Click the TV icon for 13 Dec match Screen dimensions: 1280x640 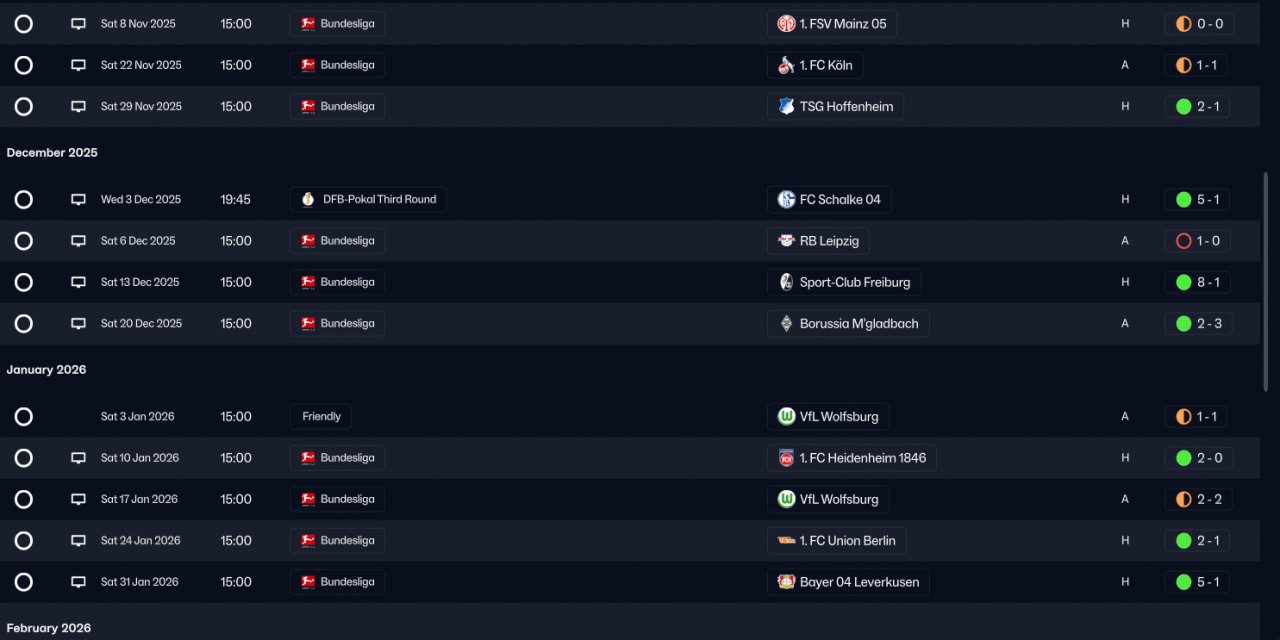pos(78,283)
